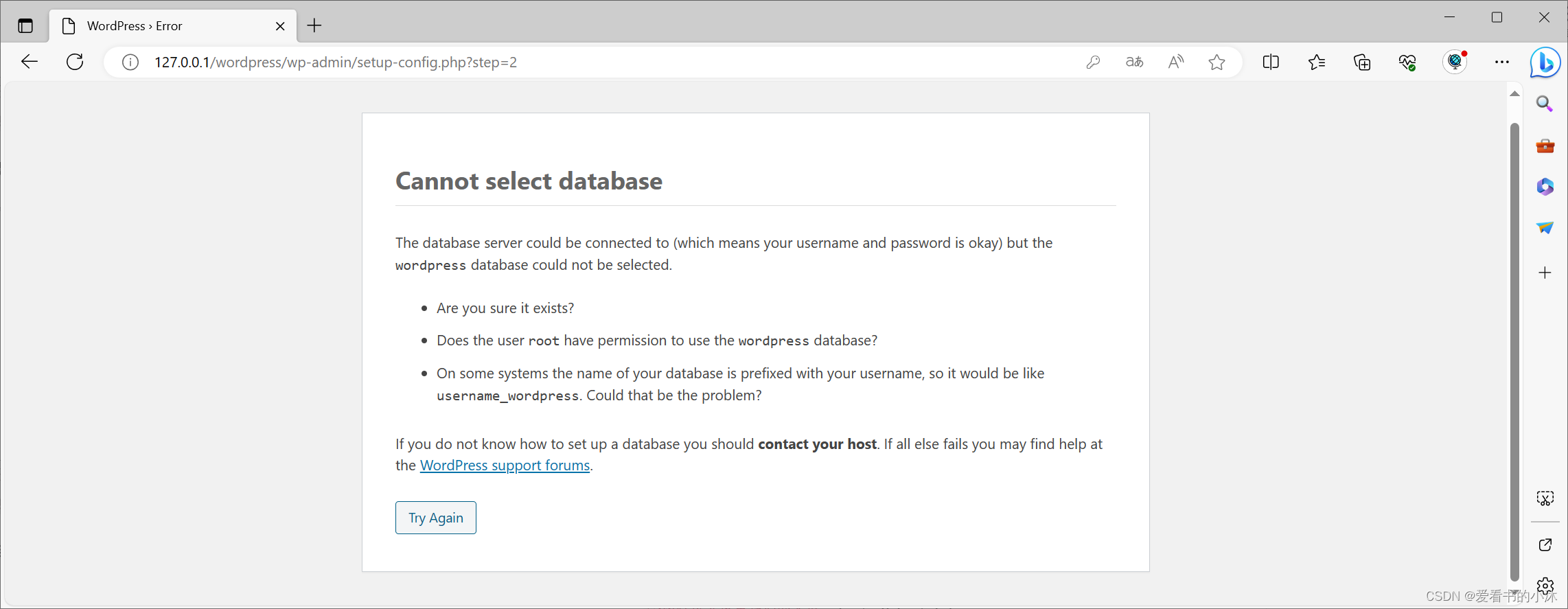Start Read Aloud from the address bar
This screenshot has height=609, width=1568.
click(x=1176, y=62)
